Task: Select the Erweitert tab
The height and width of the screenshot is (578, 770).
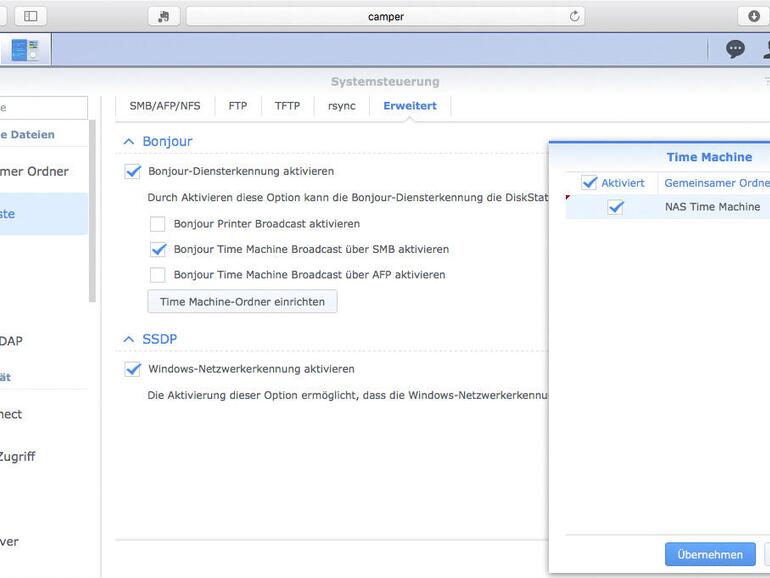Action: (410, 106)
